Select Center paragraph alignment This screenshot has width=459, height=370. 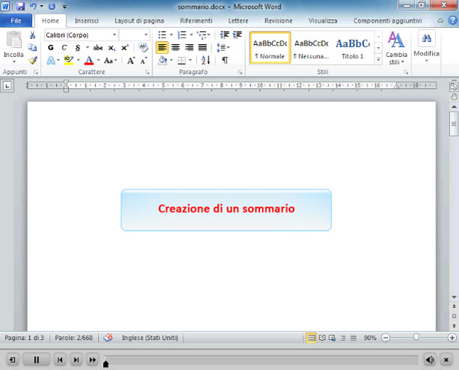click(x=176, y=48)
